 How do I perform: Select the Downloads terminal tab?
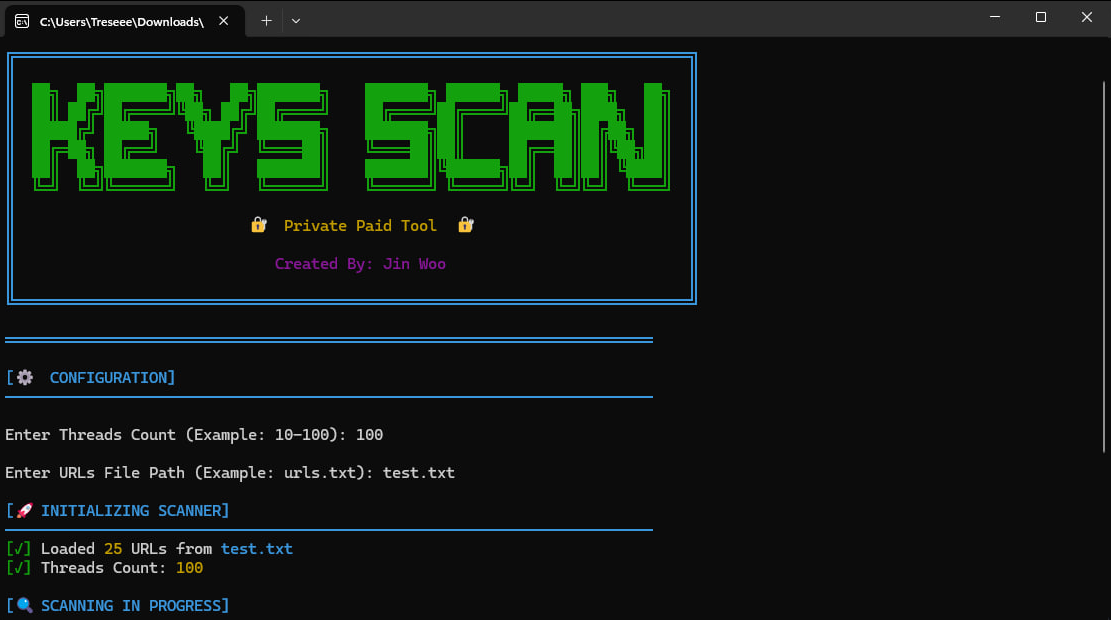pos(125,21)
